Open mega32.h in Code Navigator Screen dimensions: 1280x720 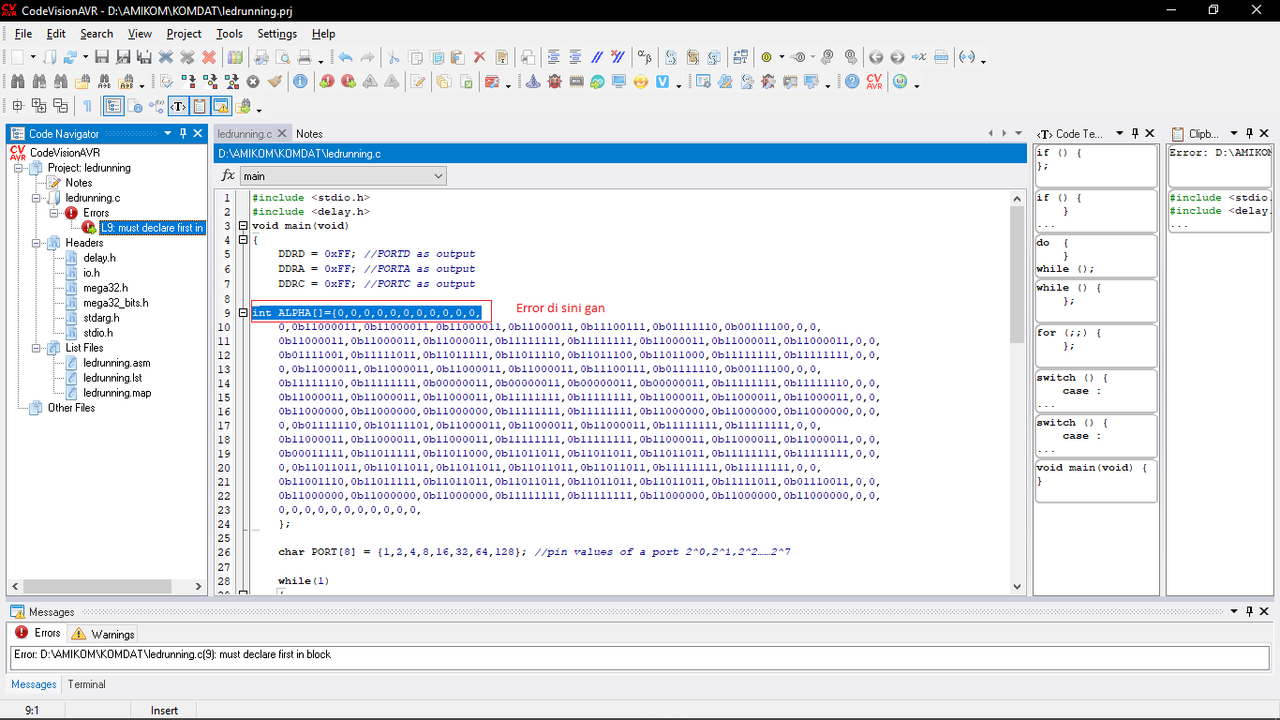point(105,288)
